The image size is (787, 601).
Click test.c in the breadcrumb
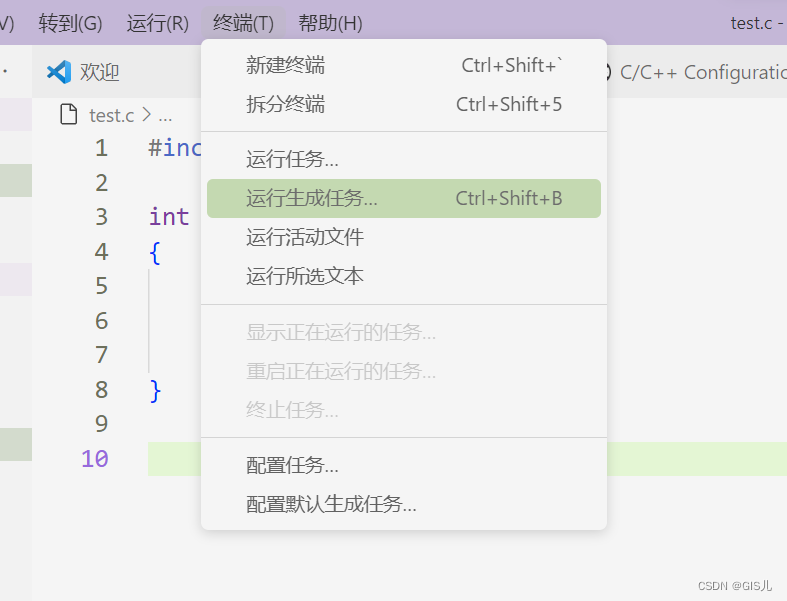(x=111, y=115)
